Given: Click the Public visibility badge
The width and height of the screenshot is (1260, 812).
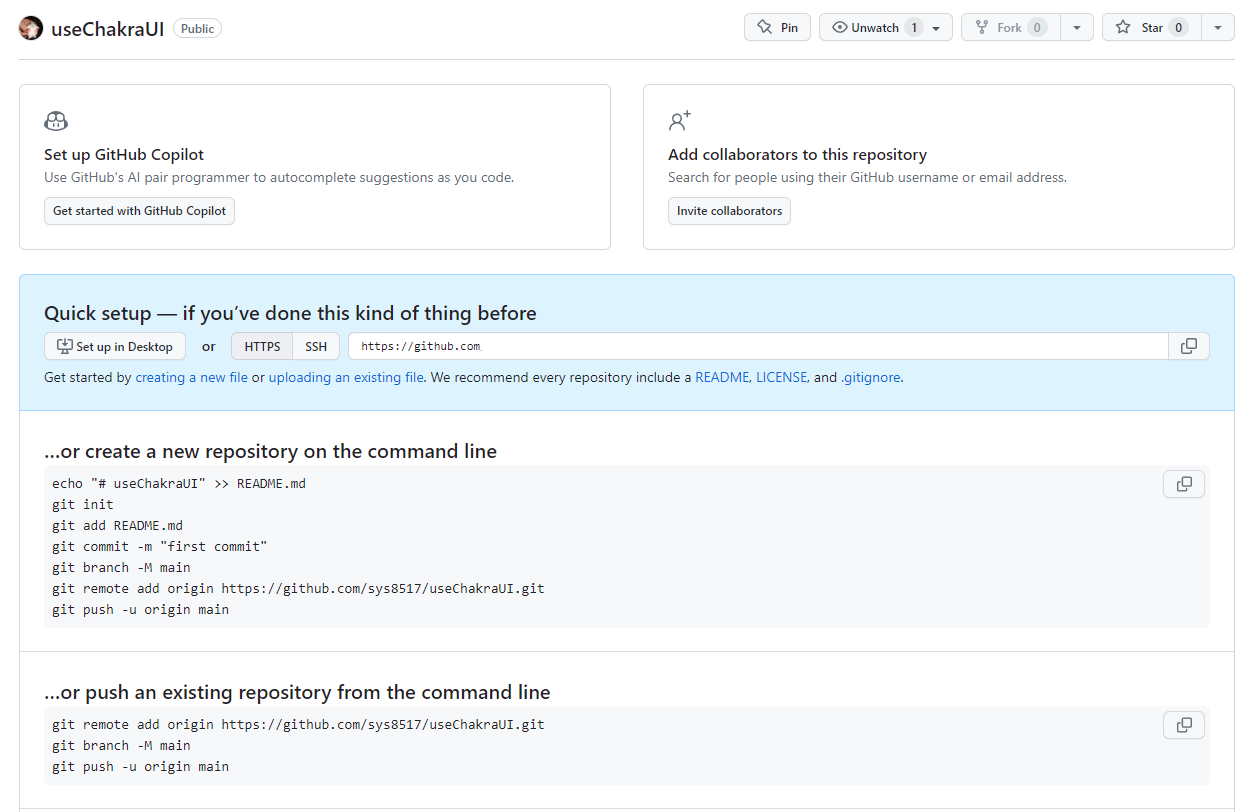Looking at the screenshot, I should pos(197,29).
